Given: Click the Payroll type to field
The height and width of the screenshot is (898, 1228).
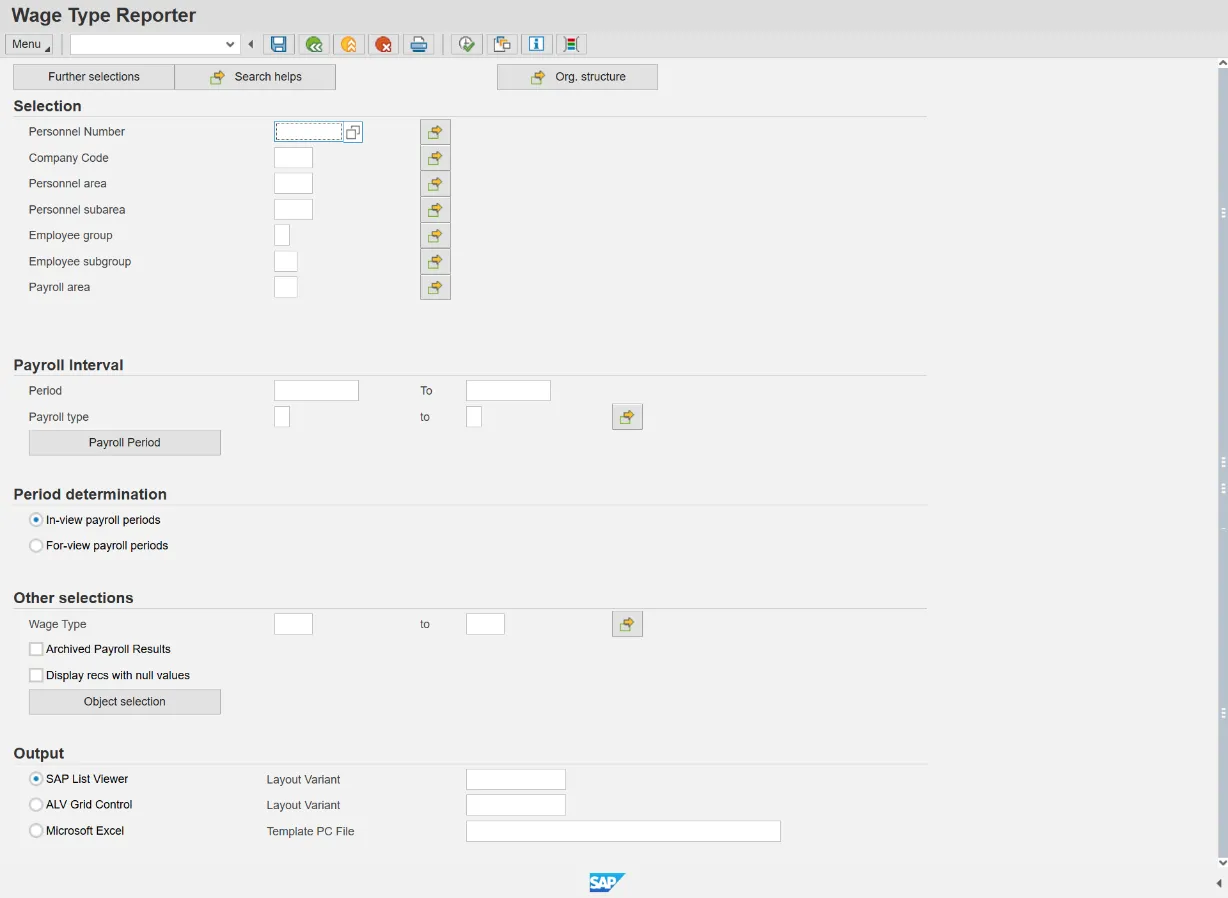Looking at the screenshot, I should pyautogui.click(x=474, y=417).
